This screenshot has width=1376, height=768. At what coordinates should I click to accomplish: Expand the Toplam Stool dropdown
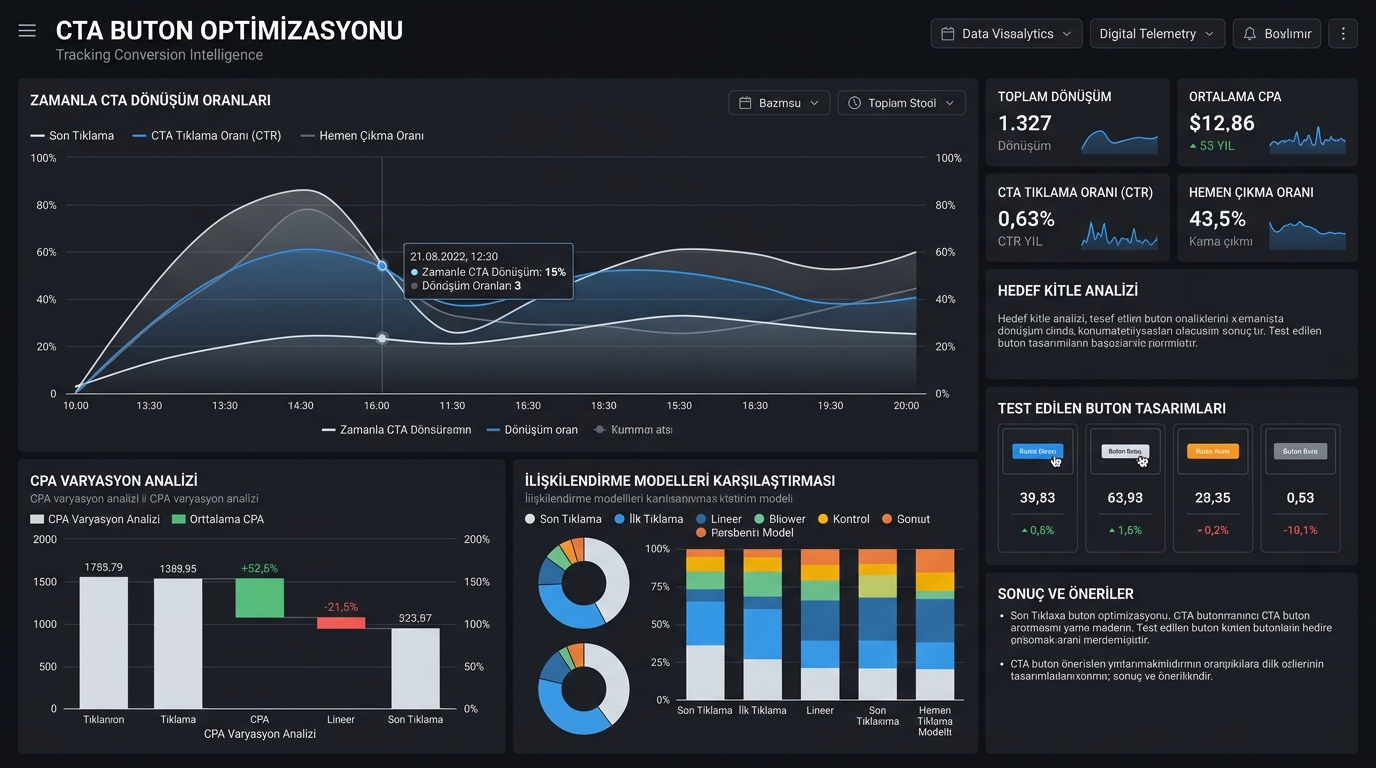point(902,103)
